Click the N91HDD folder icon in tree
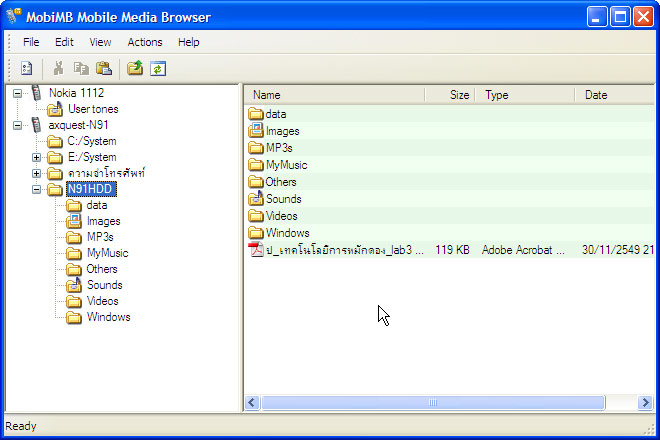 click(55, 189)
